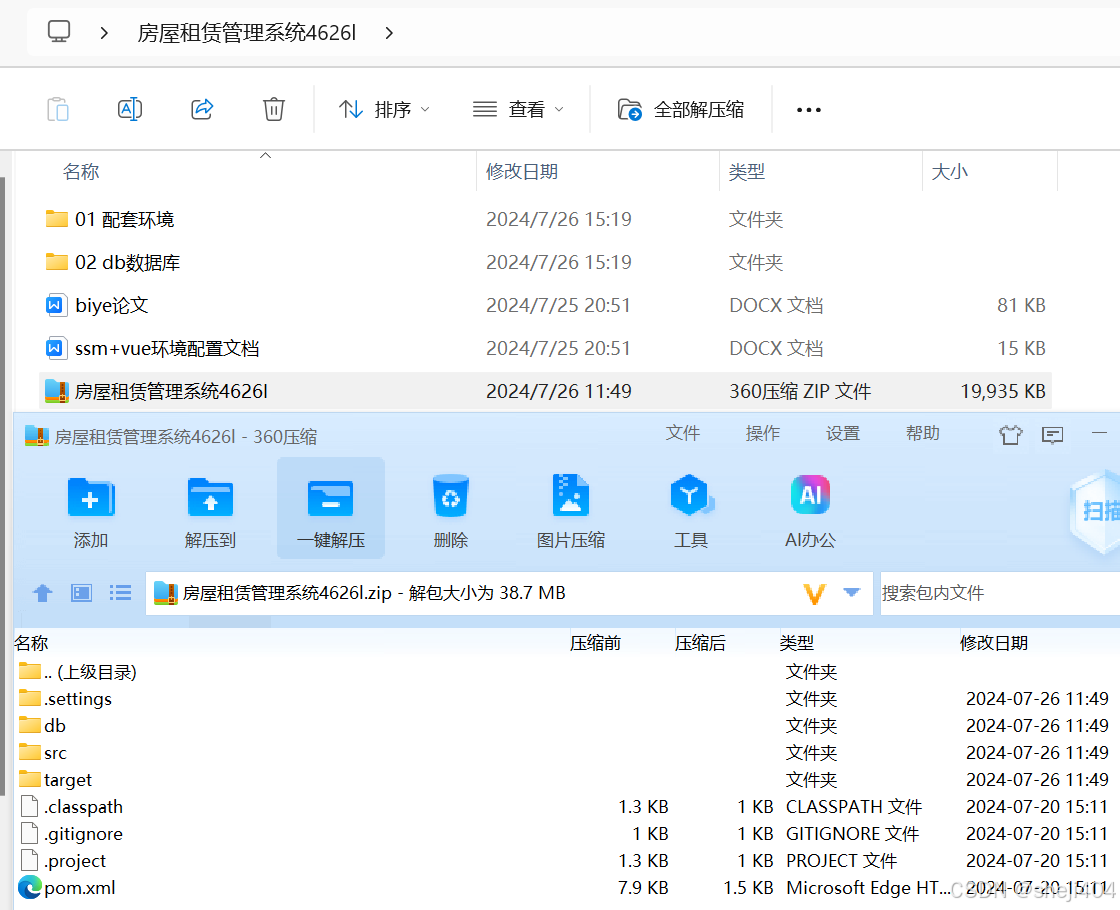The height and width of the screenshot is (910, 1120).
Task: Open the 图片压缩 image compression tool
Action: click(571, 508)
